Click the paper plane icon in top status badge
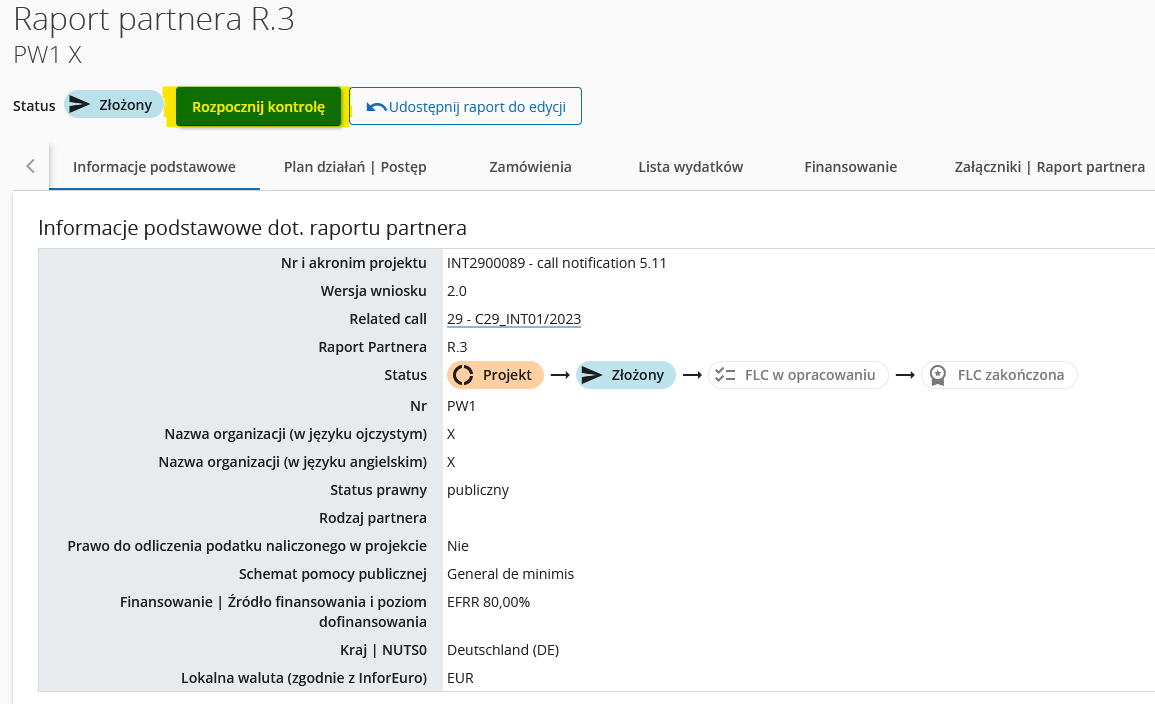Image resolution: width=1155 pixels, height=704 pixels. (x=81, y=105)
